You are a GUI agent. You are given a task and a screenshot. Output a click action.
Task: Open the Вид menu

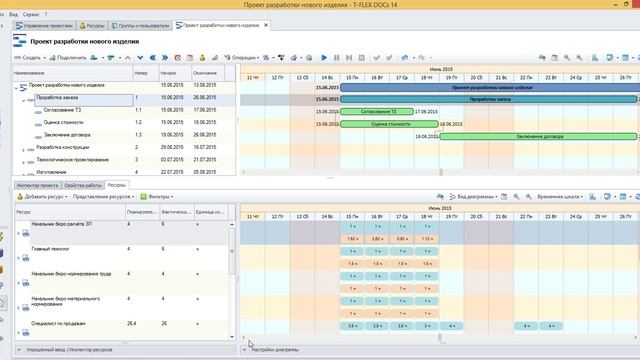pos(13,14)
